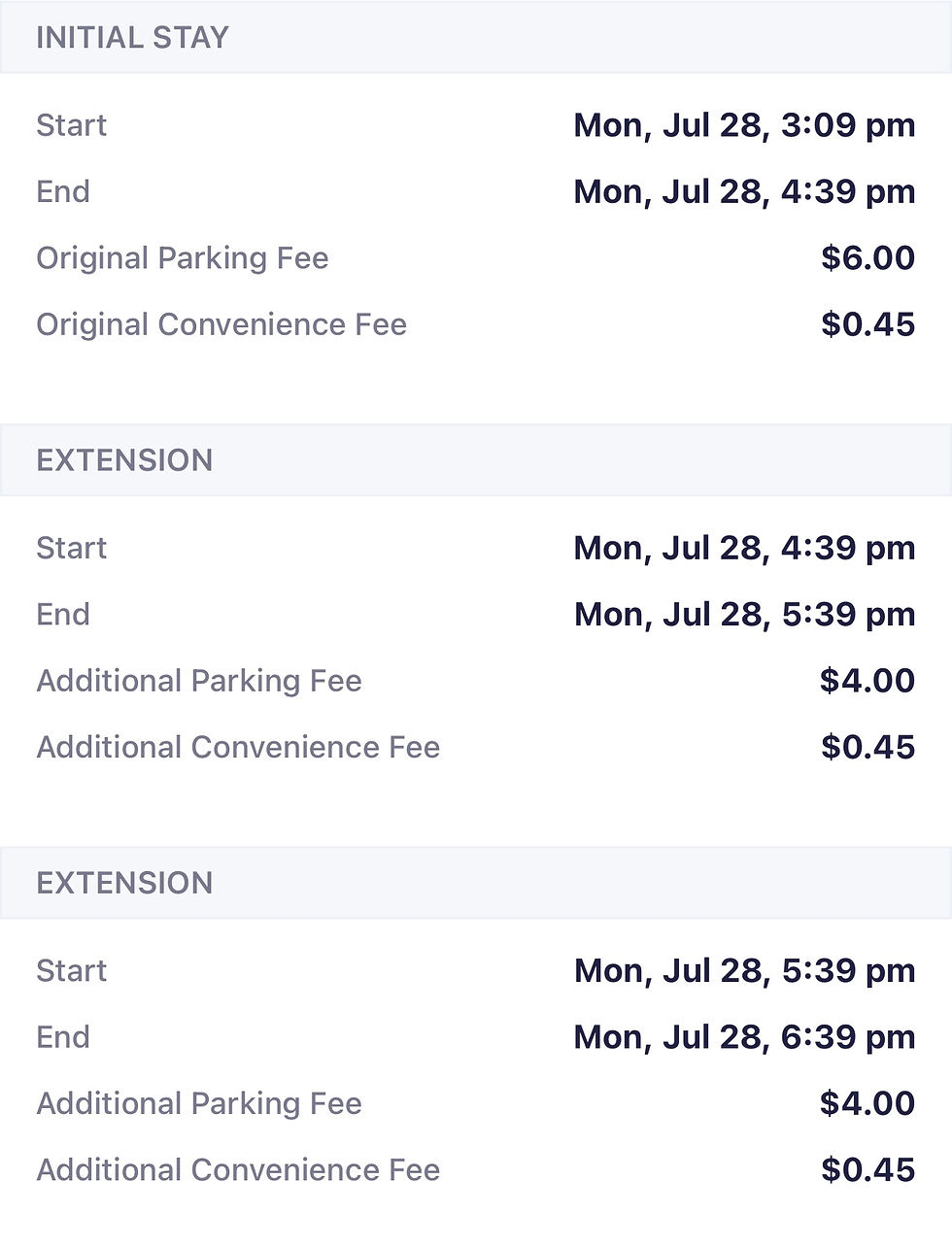Select the first Additional Parking Fee label
This screenshot has height=1246, width=952.
click(x=199, y=681)
